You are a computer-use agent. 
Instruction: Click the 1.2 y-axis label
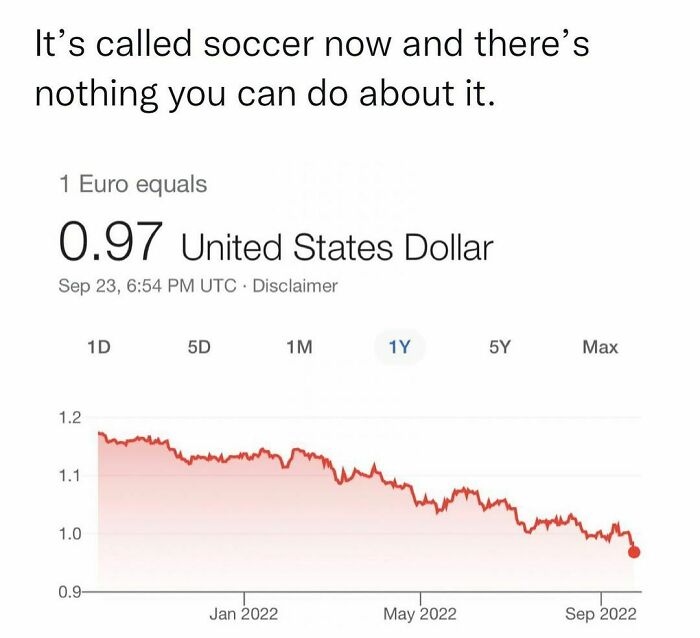coord(71,417)
